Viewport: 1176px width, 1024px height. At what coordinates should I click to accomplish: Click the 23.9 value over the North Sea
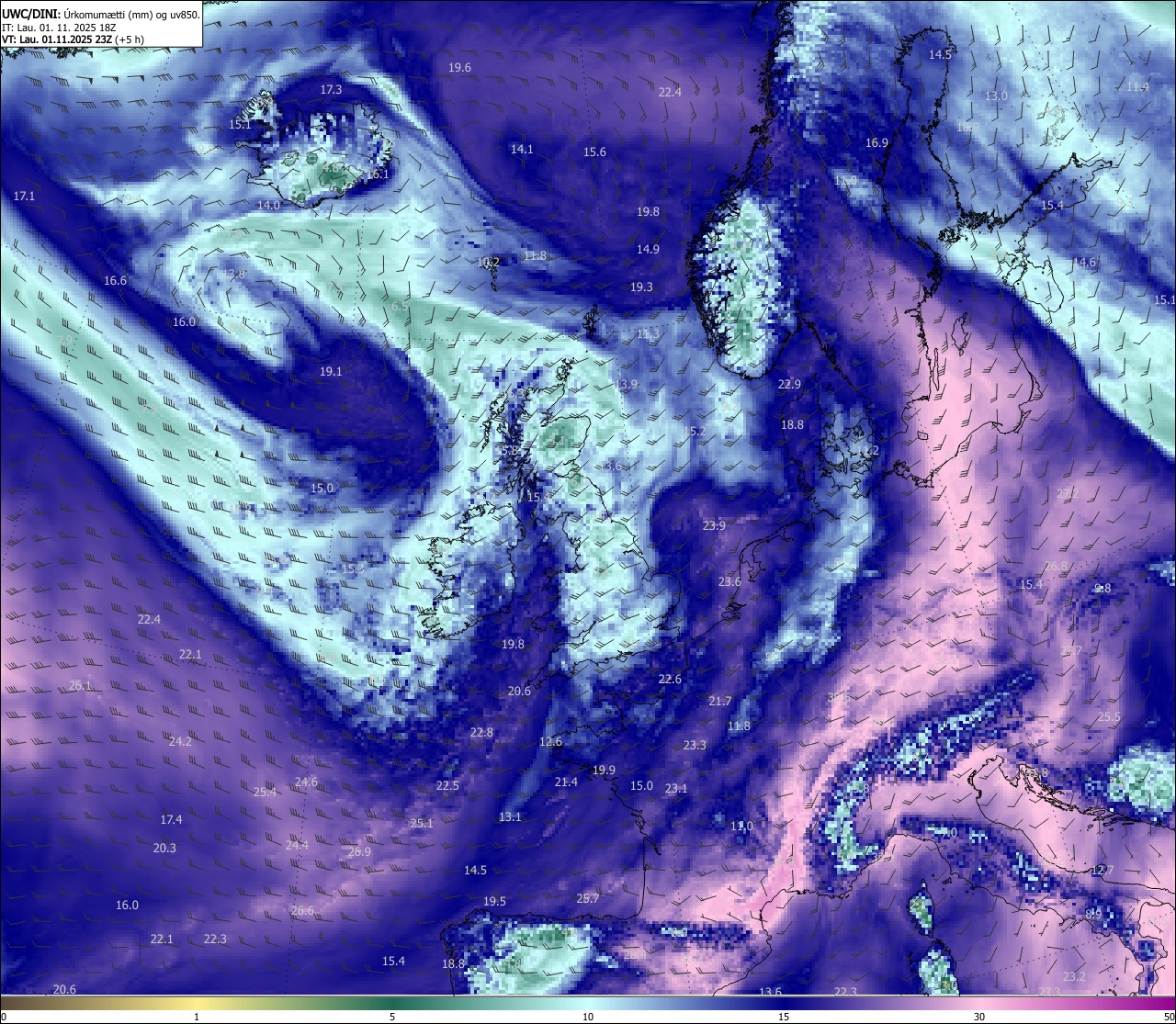tap(714, 526)
